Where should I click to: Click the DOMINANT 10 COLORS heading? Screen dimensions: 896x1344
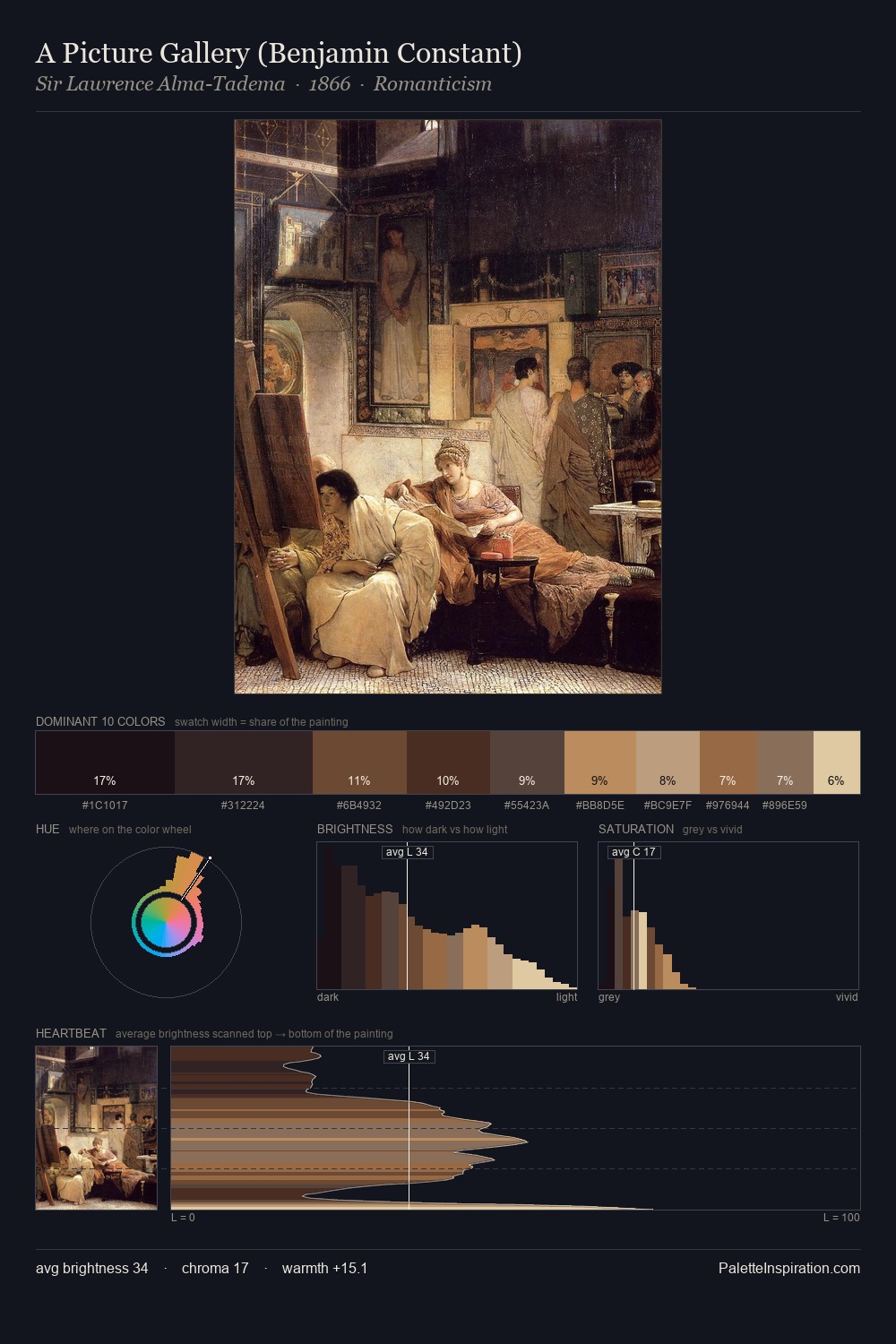100,721
